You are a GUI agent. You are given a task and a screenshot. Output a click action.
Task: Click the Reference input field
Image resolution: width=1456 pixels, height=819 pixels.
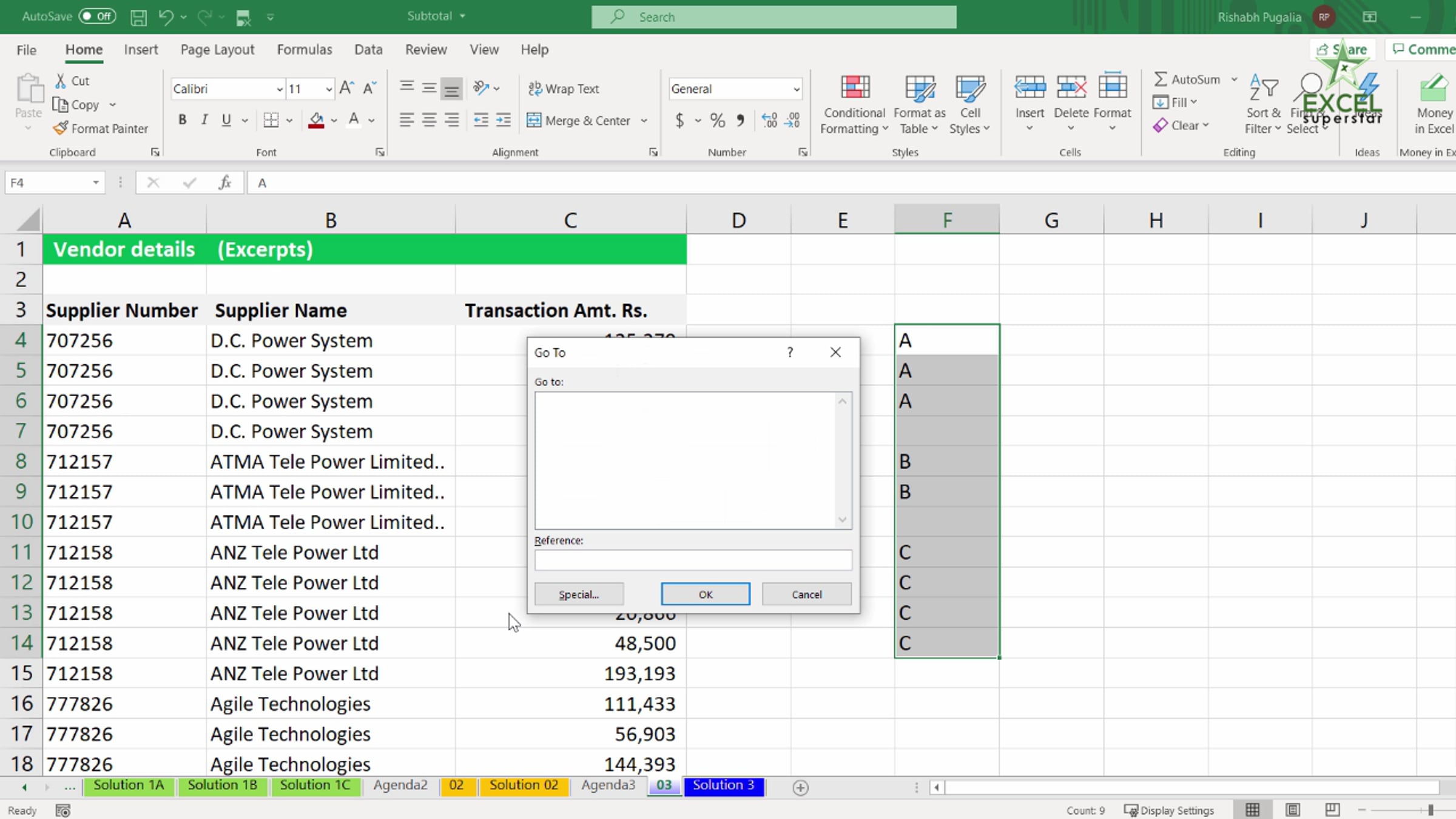(693, 560)
